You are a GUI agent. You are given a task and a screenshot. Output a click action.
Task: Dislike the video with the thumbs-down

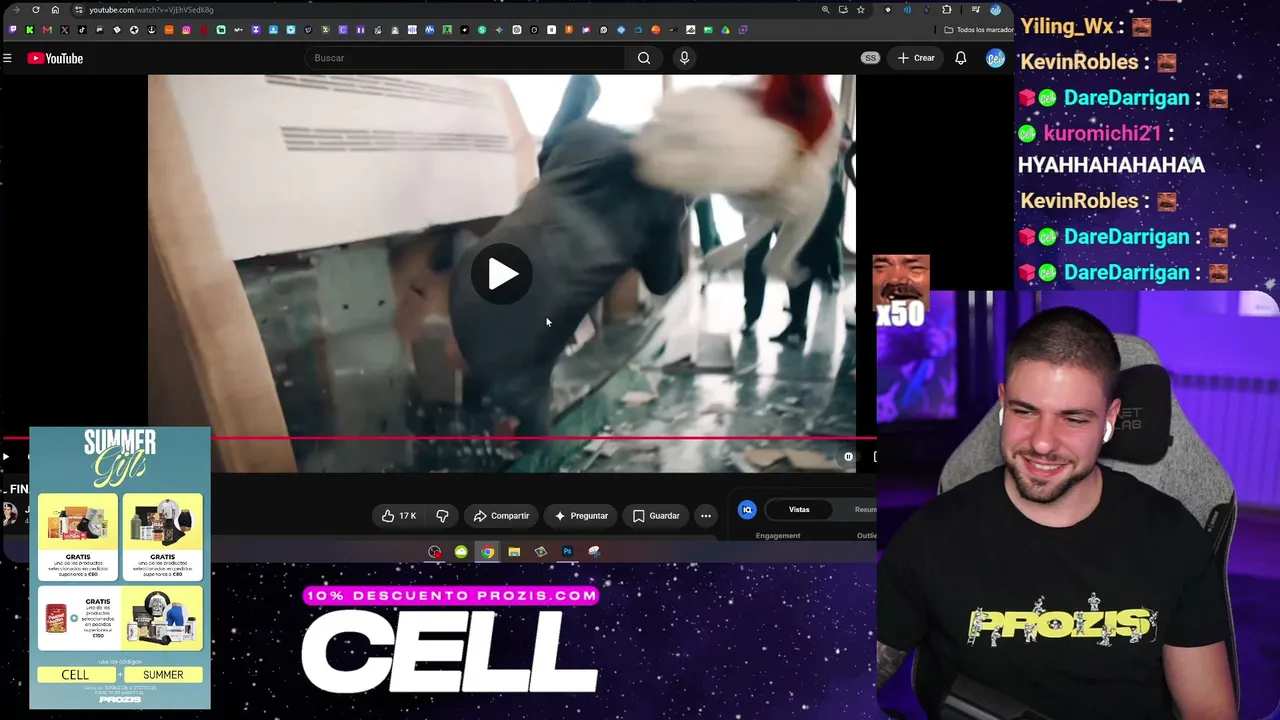(x=442, y=516)
